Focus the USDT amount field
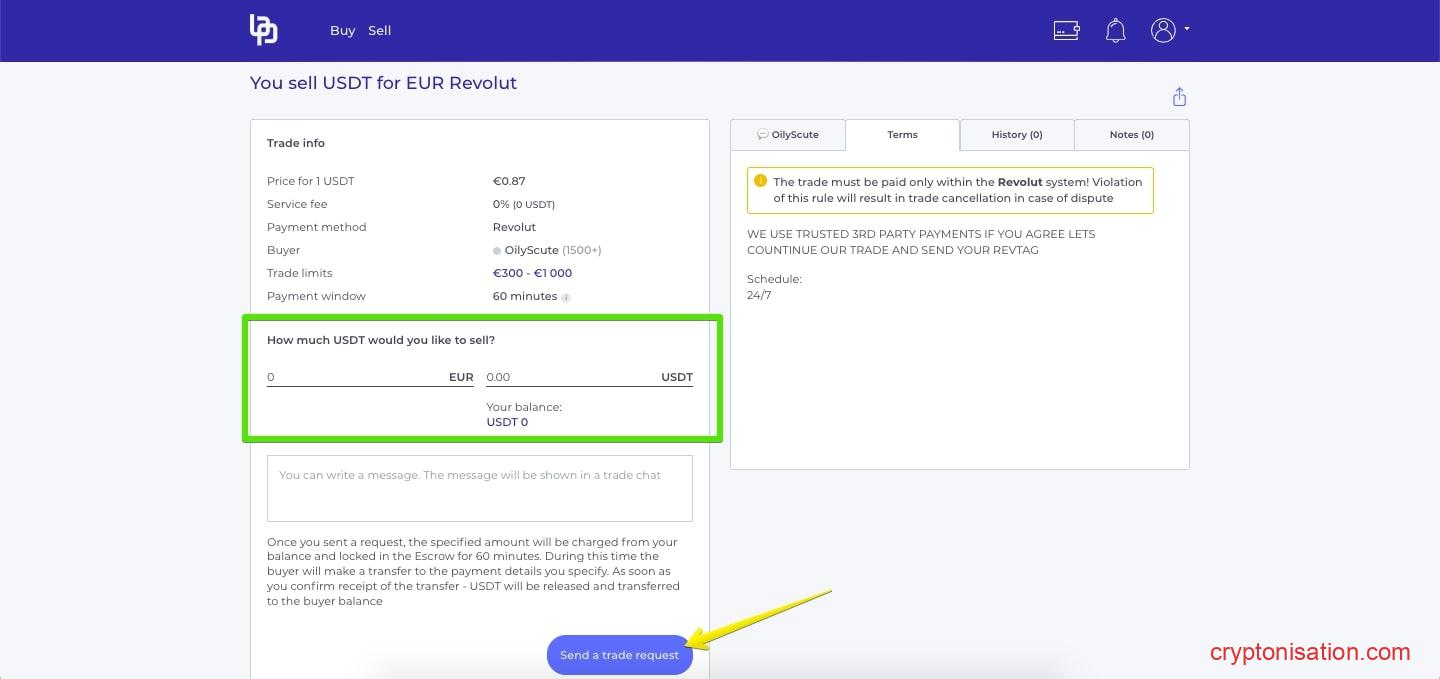 (570, 377)
